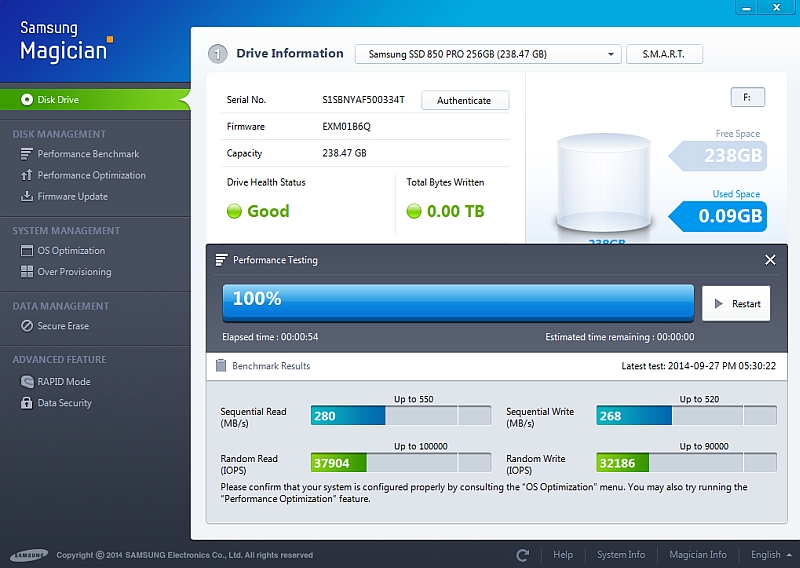800x568 pixels.
Task: Open Data Security feature
Action: (x=64, y=403)
